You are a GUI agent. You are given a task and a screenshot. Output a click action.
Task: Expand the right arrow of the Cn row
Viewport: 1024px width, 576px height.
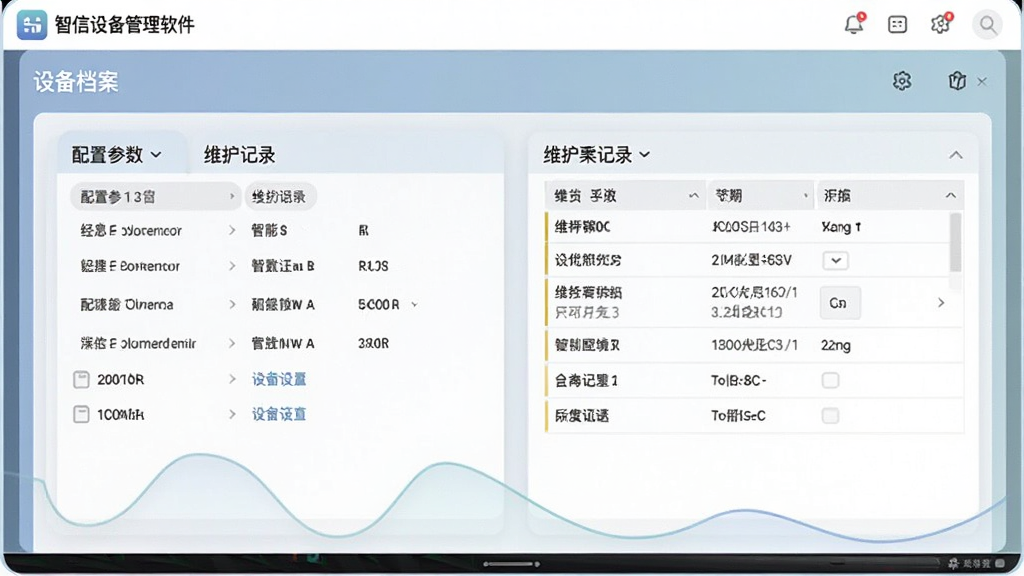[940, 302]
